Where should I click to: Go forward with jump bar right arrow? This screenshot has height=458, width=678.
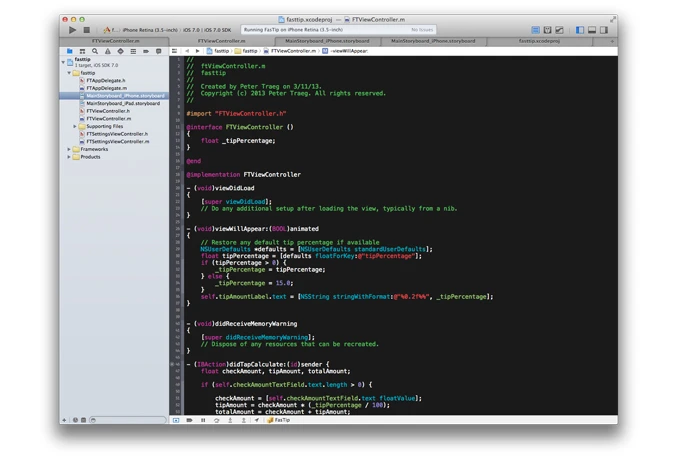click(197, 51)
